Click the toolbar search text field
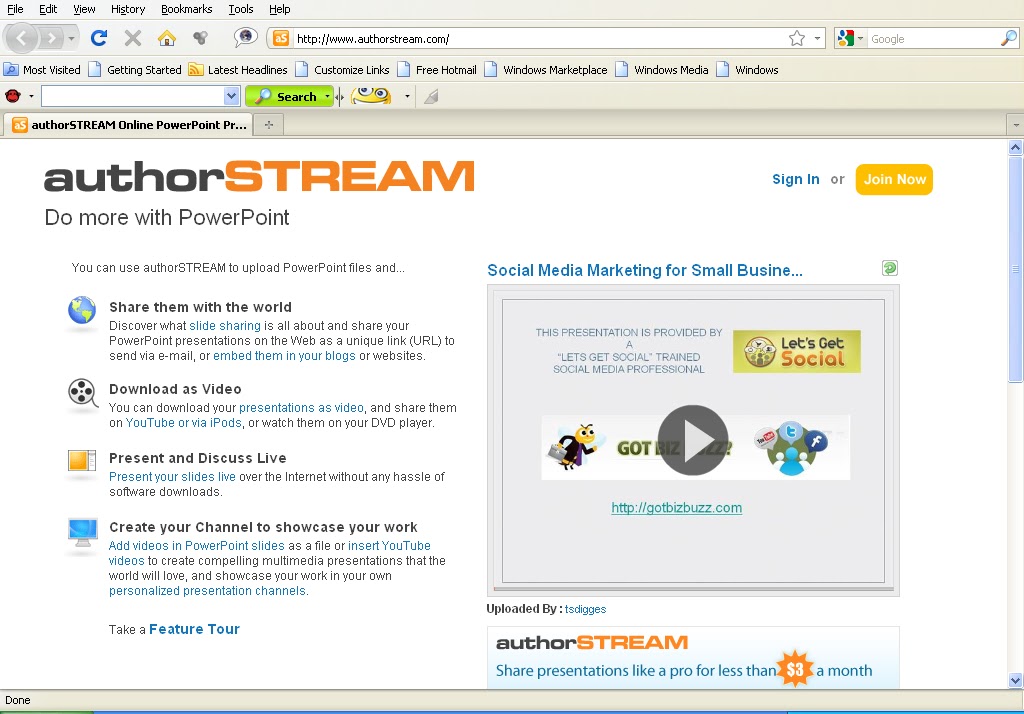The image size is (1024, 714). (133, 97)
